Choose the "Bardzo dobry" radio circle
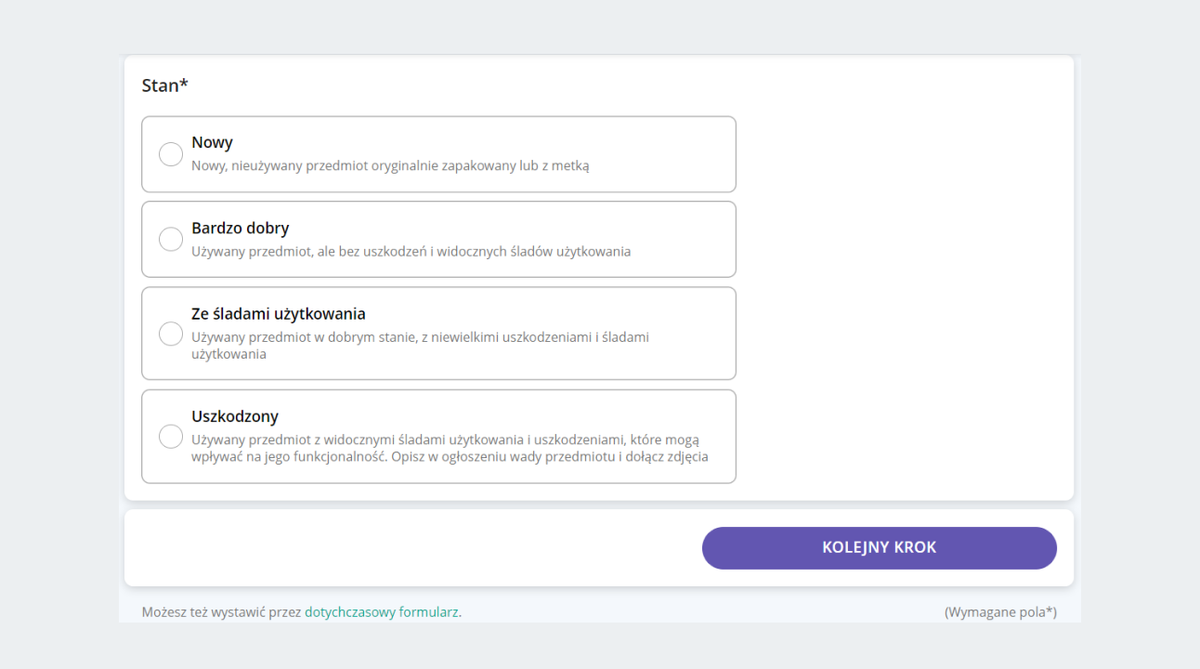Viewport: 1200px width, 669px height. pos(171,239)
